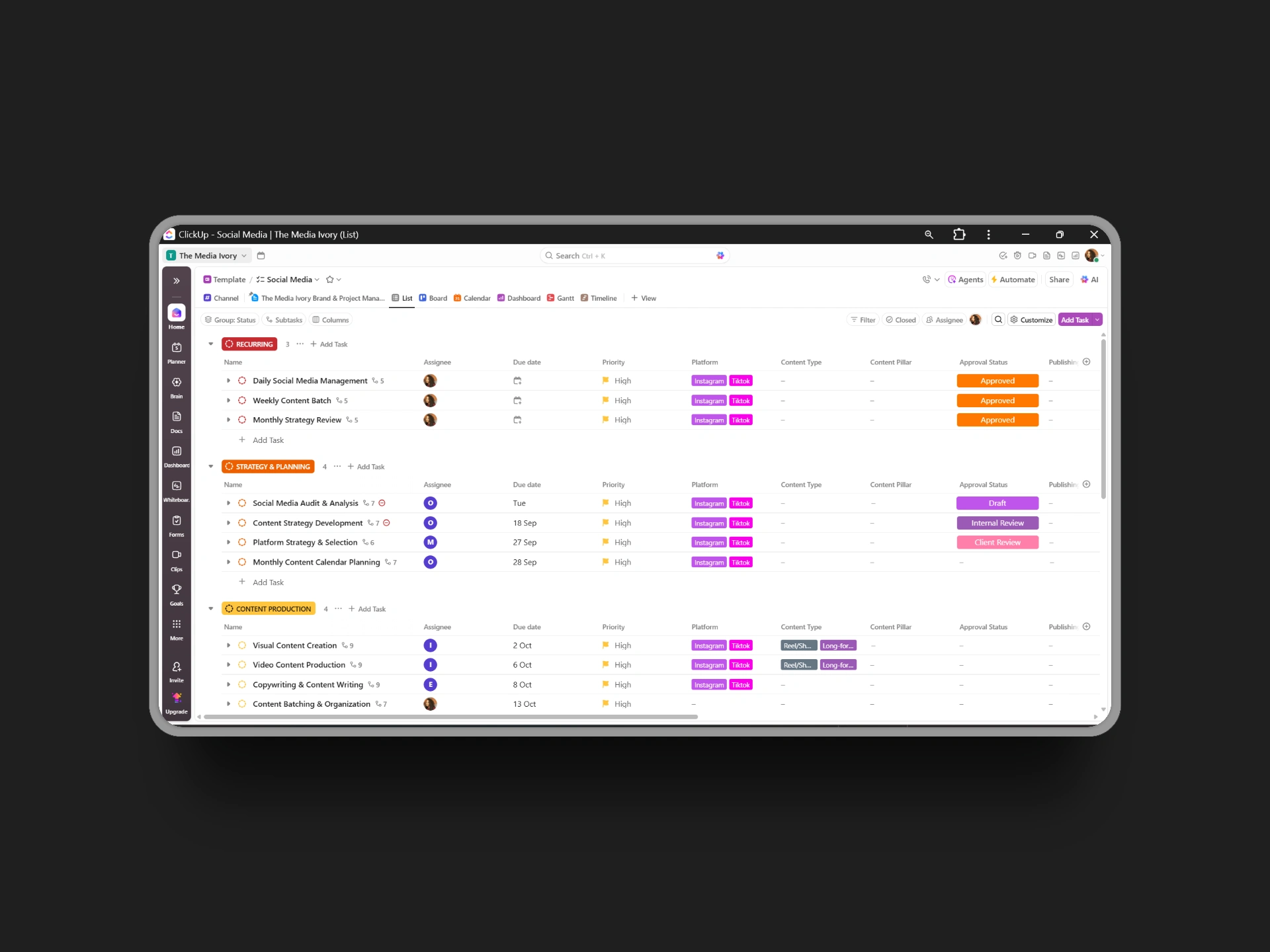
Task: Click the Search input field
Action: coord(628,256)
